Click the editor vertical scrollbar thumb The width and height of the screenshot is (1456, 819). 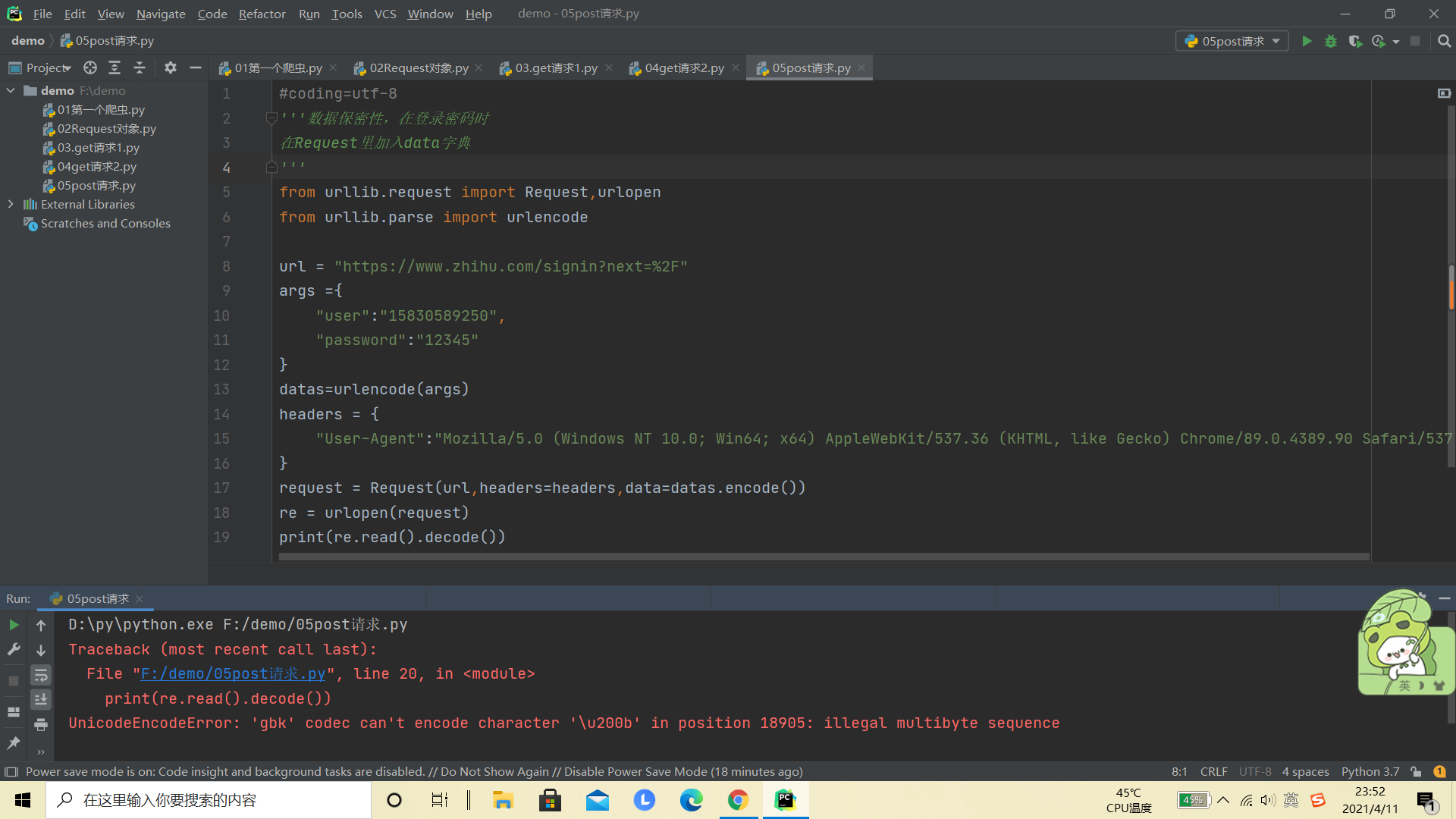pos(1451,287)
